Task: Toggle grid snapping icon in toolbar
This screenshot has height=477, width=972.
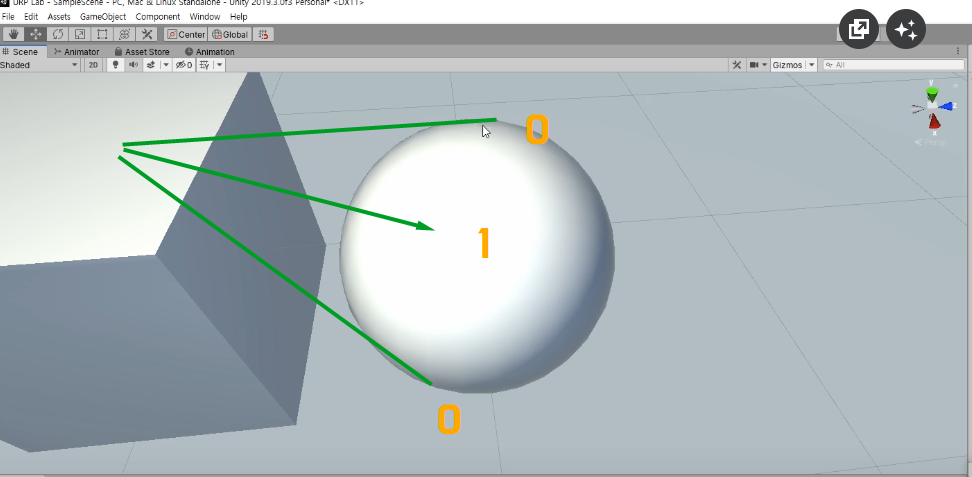Action: [263, 34]
